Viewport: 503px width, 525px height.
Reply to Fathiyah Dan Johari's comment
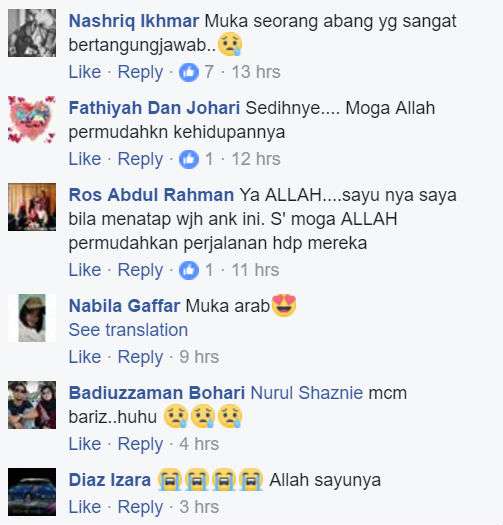(140, 159)
